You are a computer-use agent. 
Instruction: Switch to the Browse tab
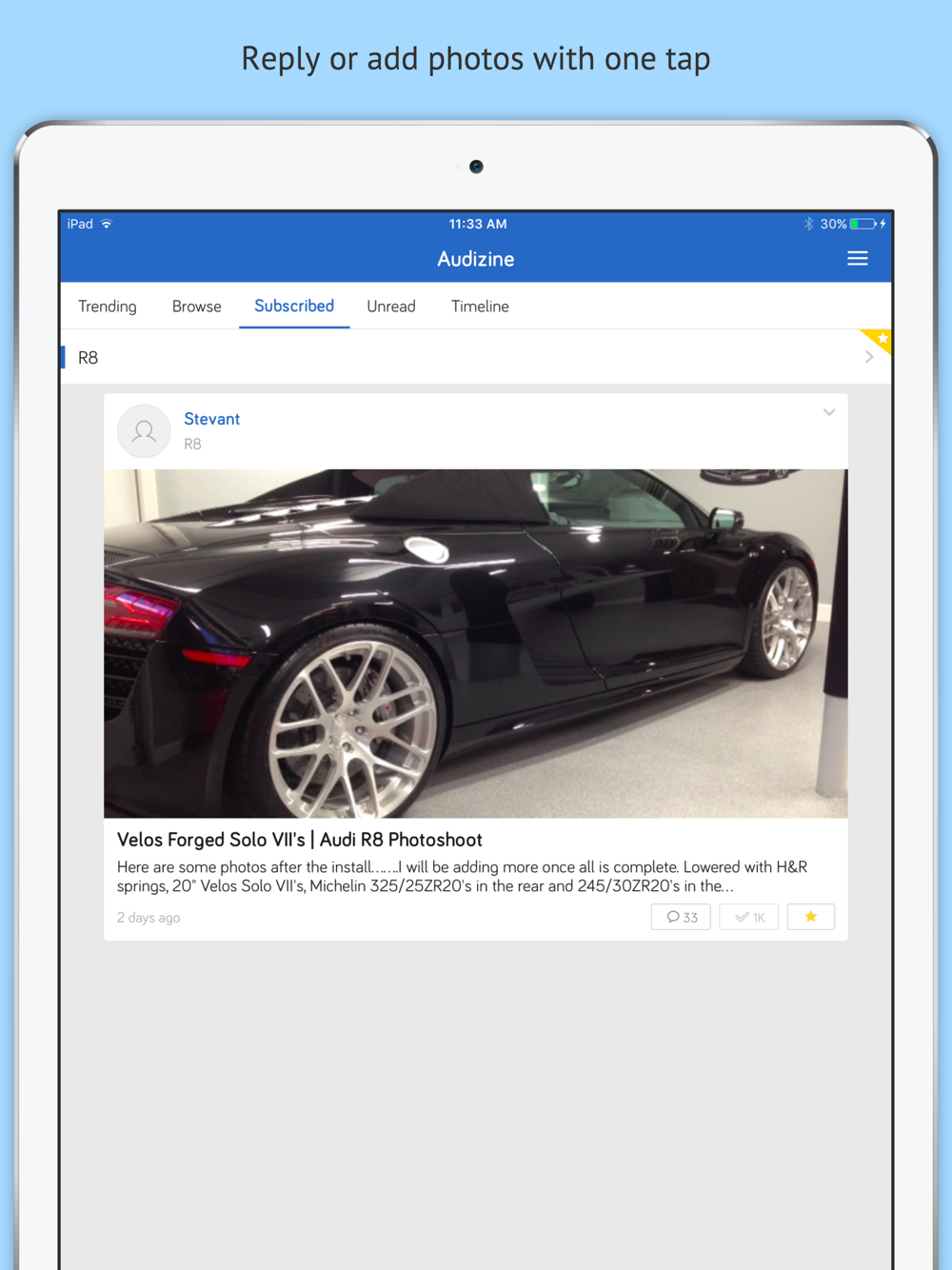coord(196,307)
